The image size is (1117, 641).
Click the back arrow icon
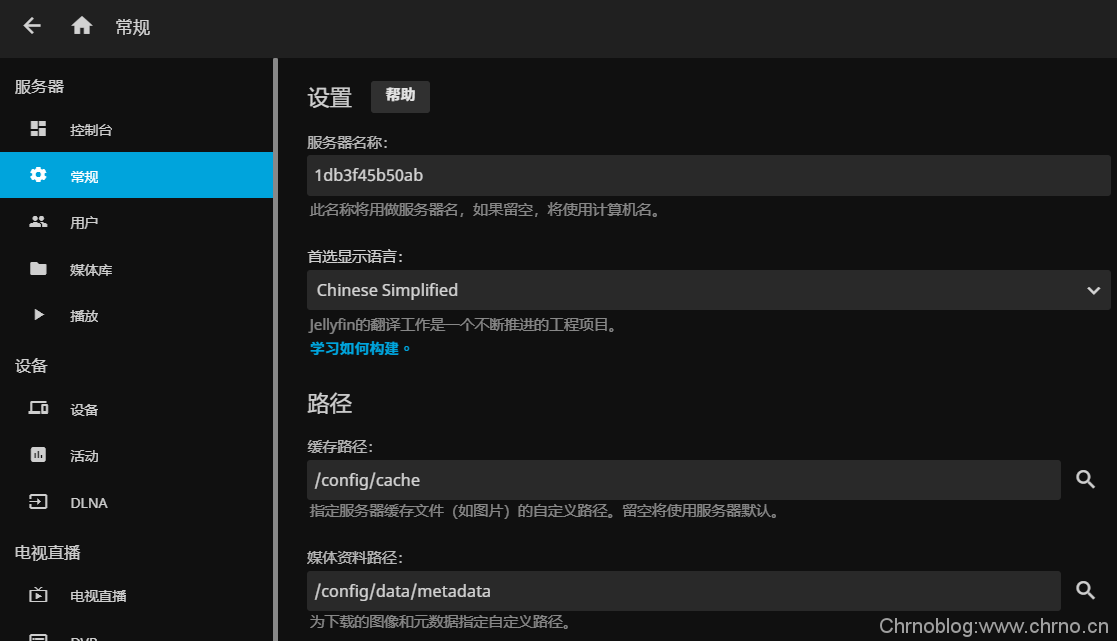[x=32, y=26]
